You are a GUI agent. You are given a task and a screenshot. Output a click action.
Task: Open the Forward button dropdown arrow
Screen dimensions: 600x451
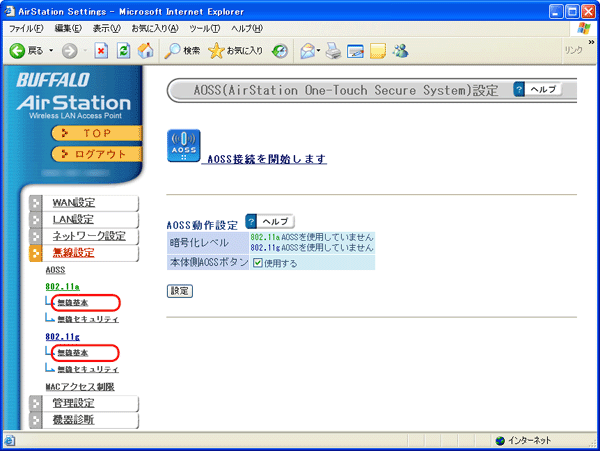click(85, 50)
